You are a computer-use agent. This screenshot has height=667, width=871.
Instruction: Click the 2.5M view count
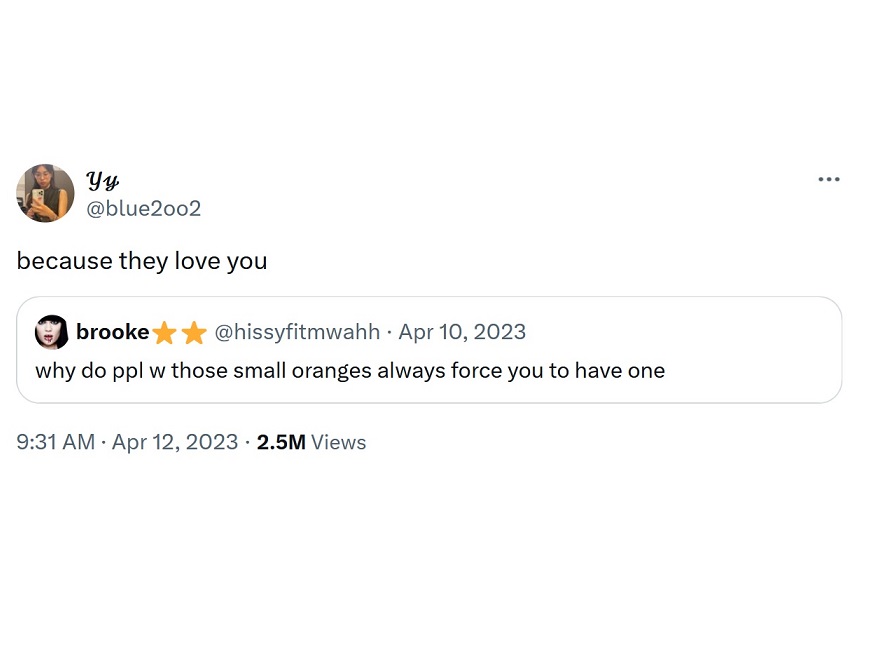click(281, 442)
